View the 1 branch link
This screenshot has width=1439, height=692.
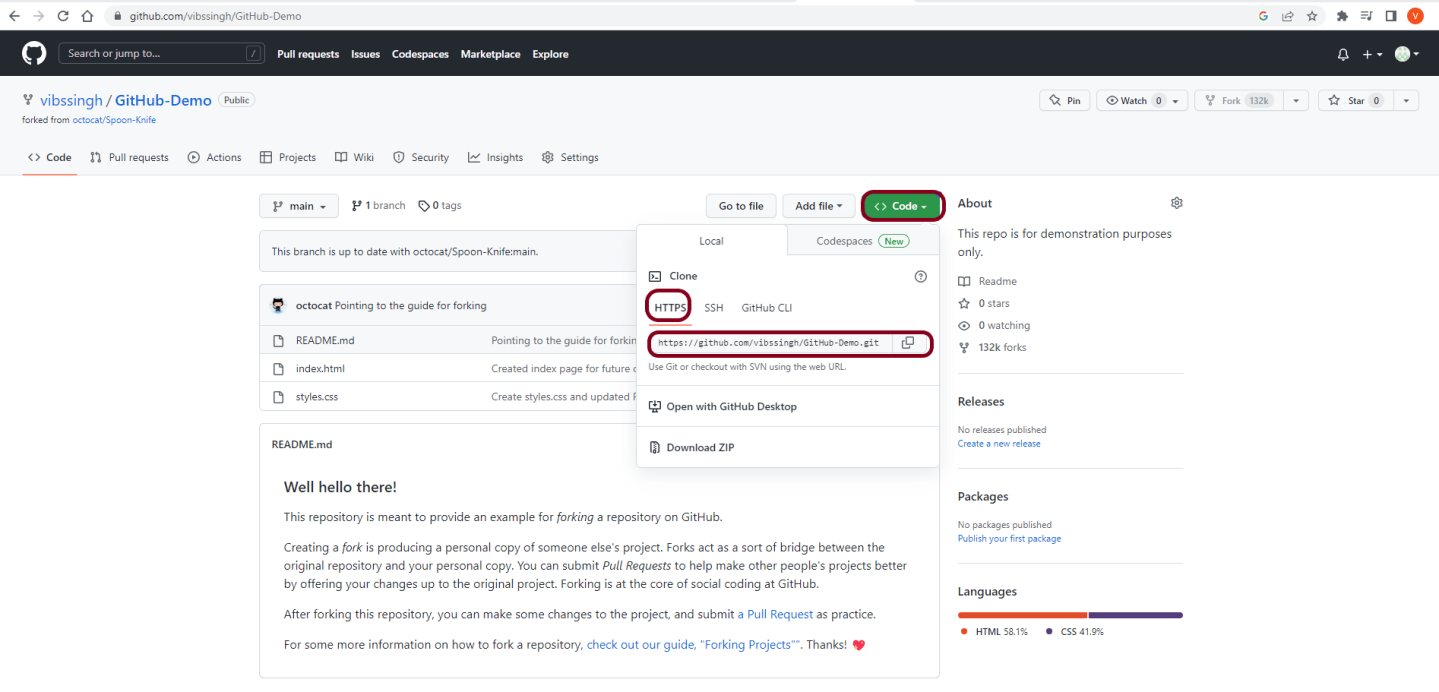[x=378, y=206]
